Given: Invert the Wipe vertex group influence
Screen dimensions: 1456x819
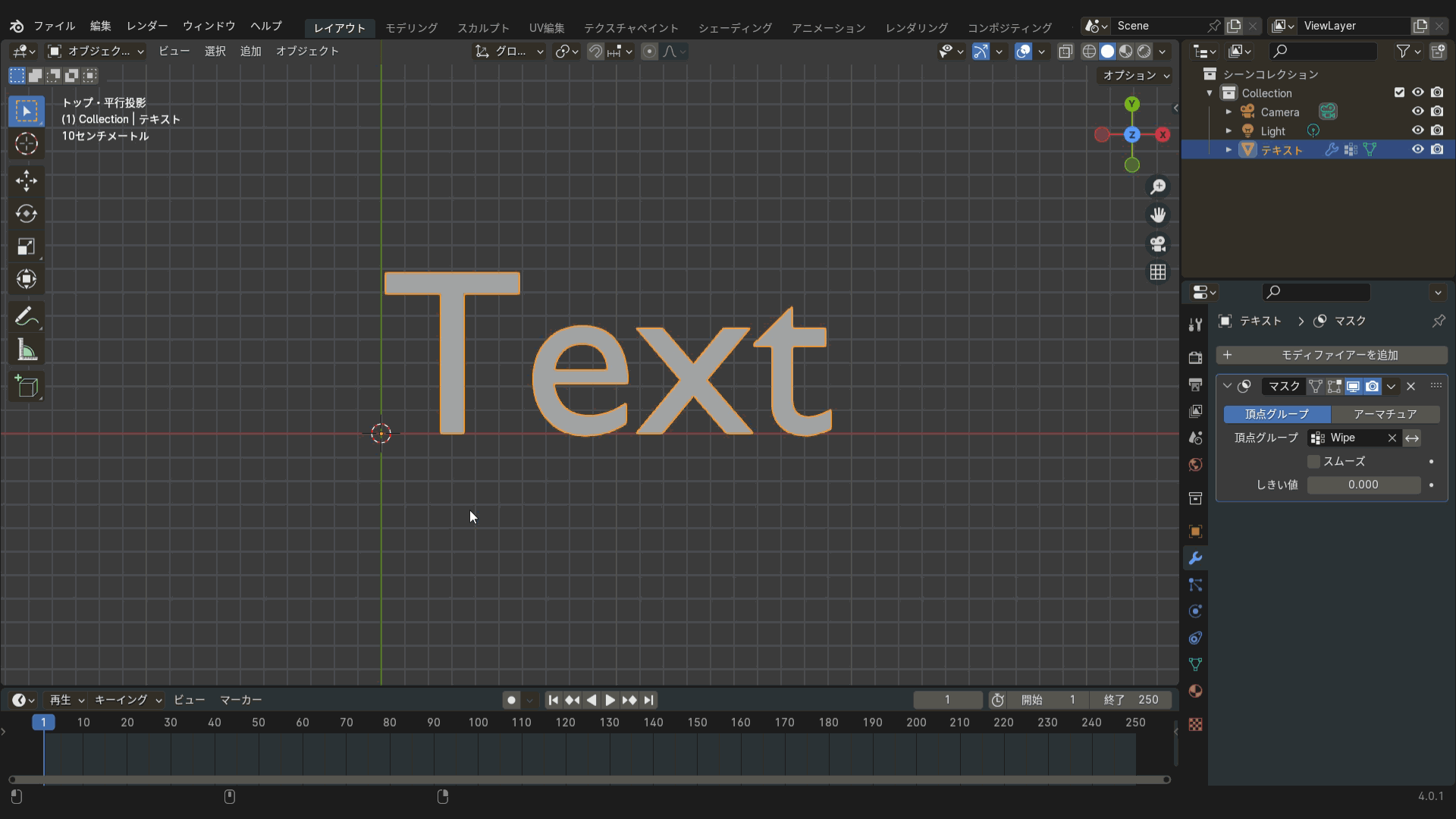Looking at the screenshot, I should pos(1412,438).
